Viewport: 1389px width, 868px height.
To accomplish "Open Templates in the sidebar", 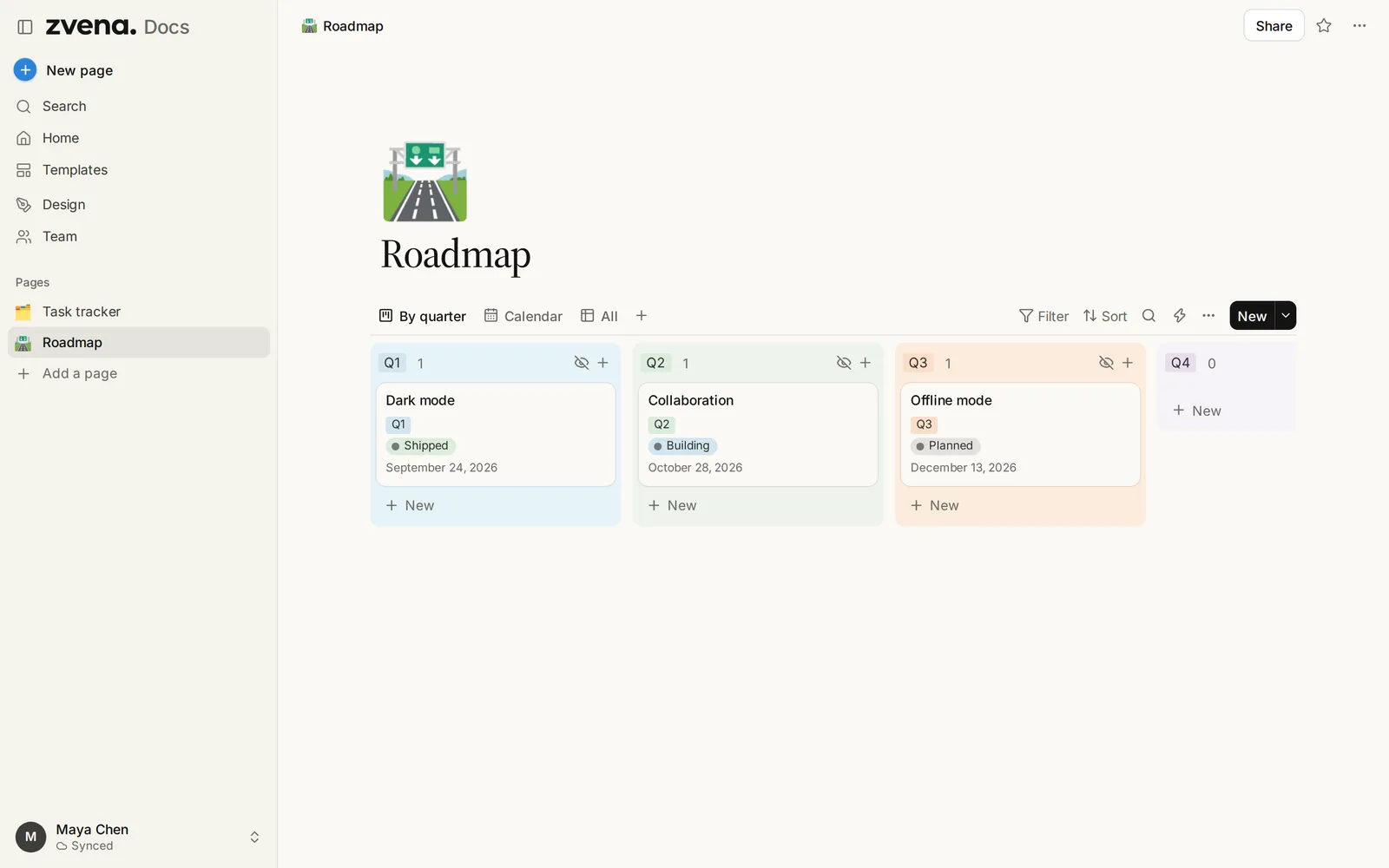I will pyautogui.click(x=139, y=170).
